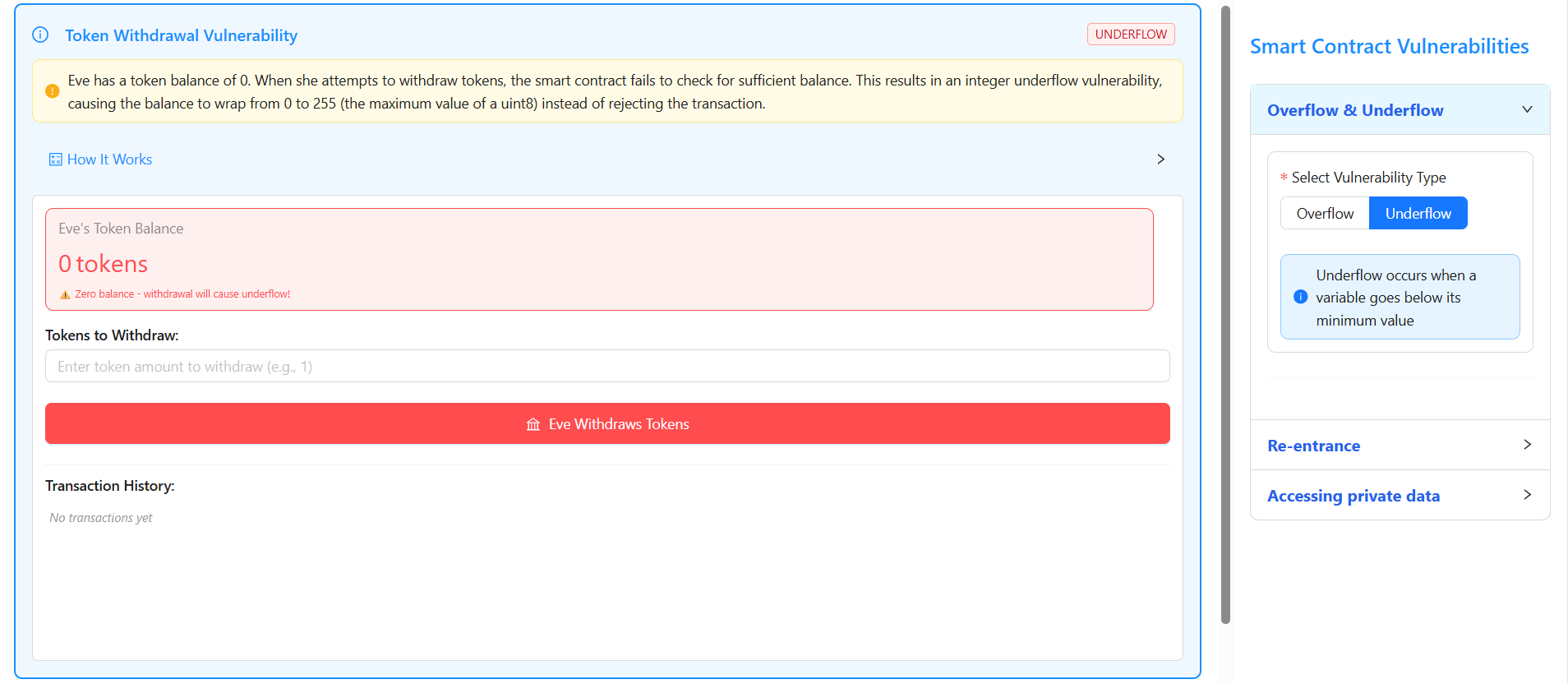This screenshot has height=684, width=1568.
Task: Click the vertical scrollbar thumb
Action: point(1225,312)
